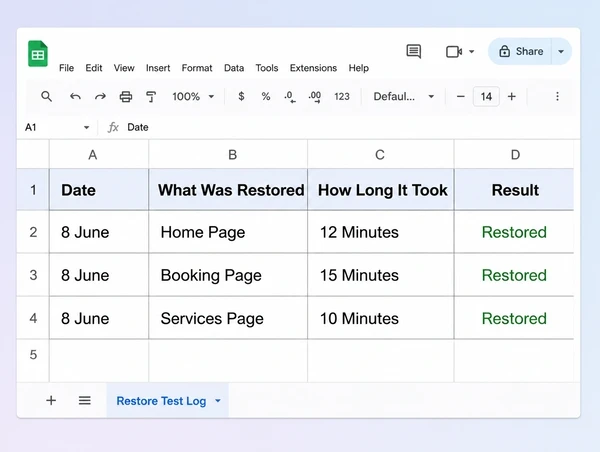
Task: Open the Insert menu
Action: point(158,68)
